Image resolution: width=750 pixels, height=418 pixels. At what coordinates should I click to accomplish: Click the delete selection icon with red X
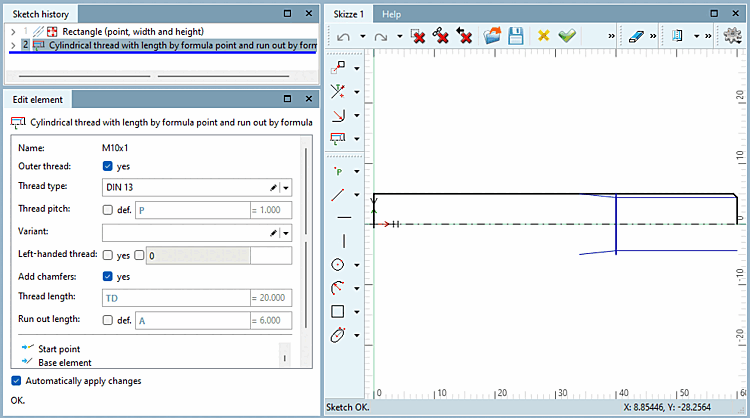coord(418,35)
